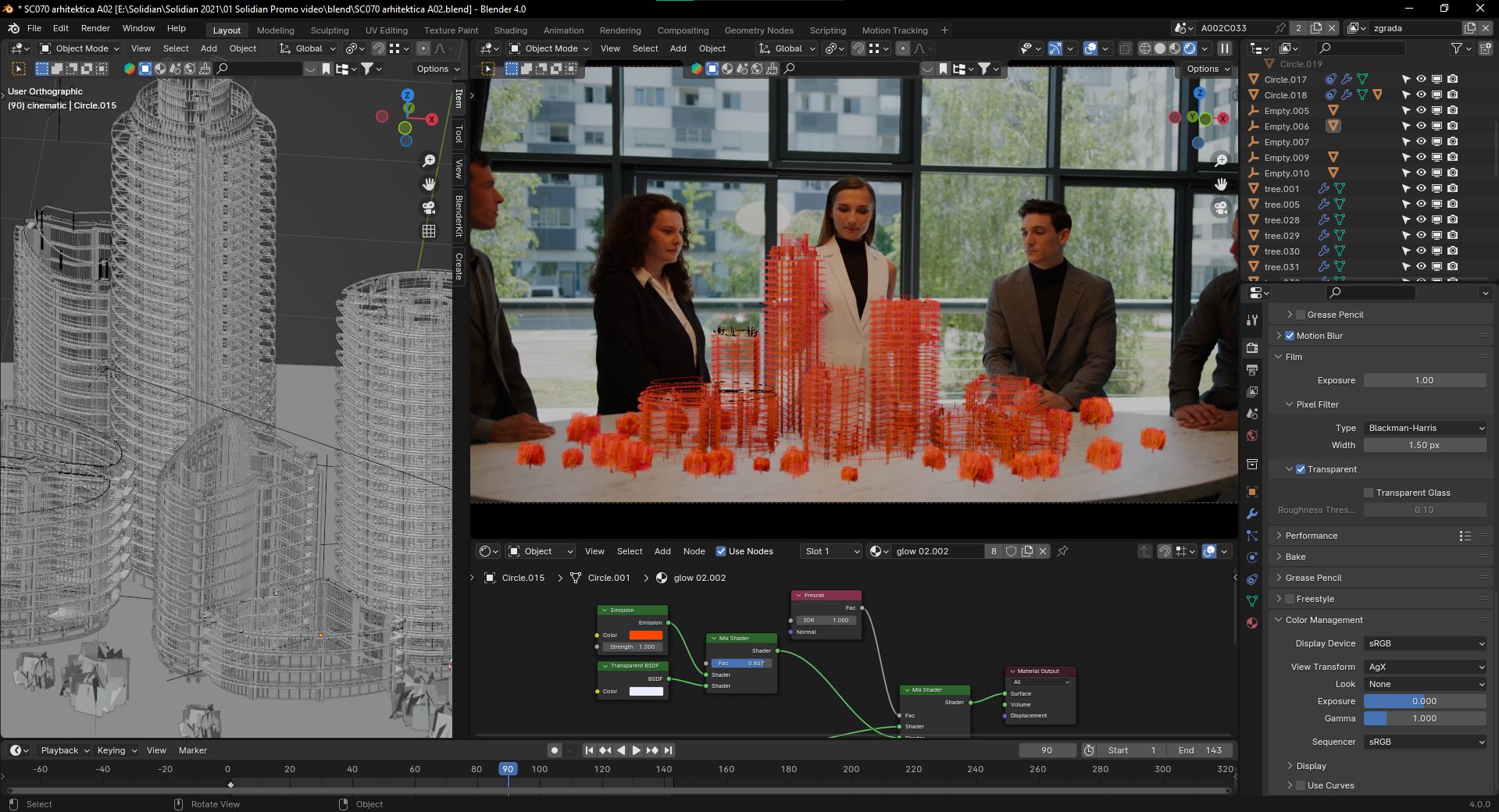Screen dimensions: 1499x812
Task: Enable the Freestyle checkbox
Action: coord(1290,599)
